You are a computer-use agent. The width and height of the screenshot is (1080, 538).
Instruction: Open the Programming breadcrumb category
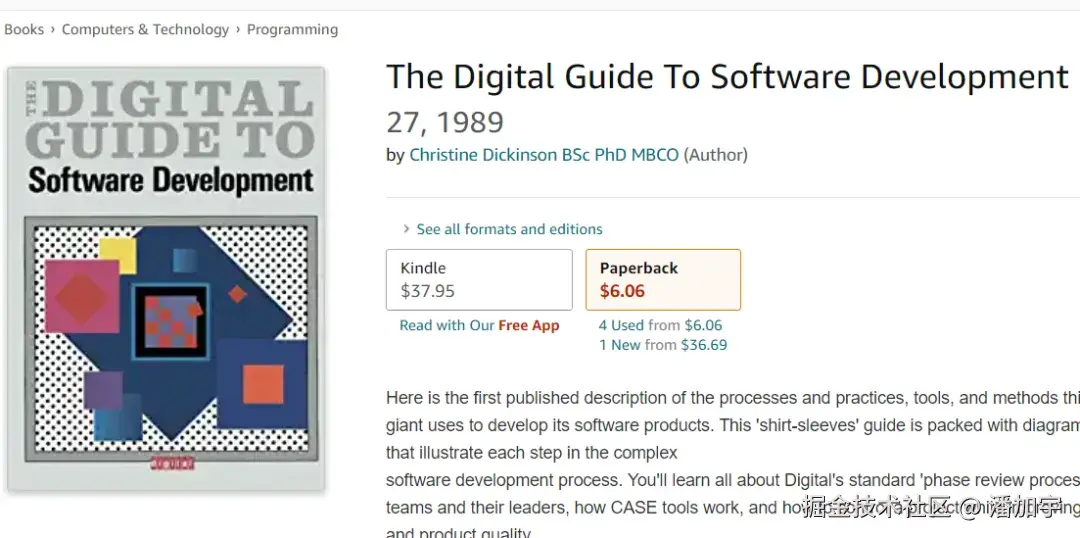pyautogui.click(x=293, y=30)
